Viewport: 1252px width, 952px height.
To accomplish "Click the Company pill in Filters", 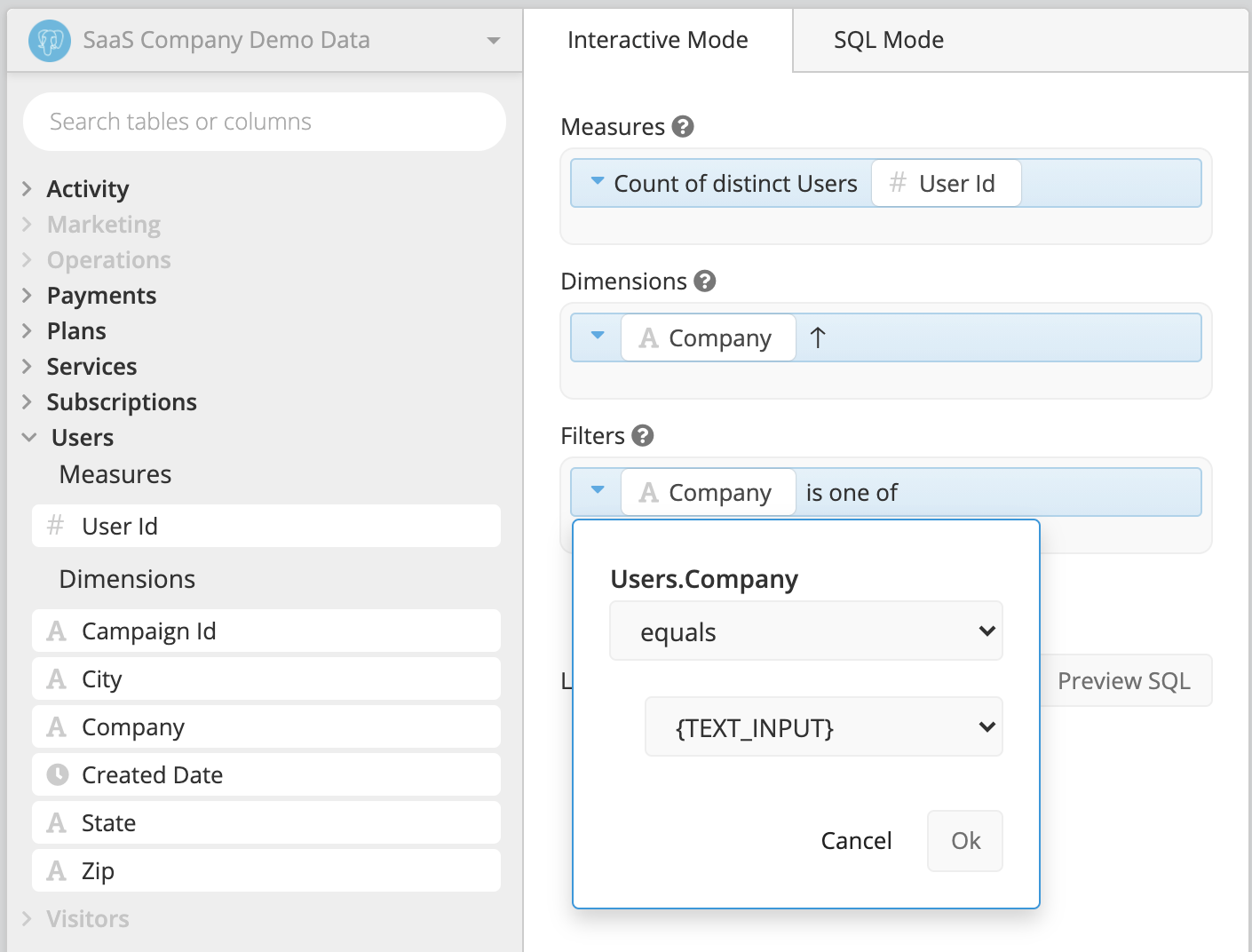I will tap(708, 492).
